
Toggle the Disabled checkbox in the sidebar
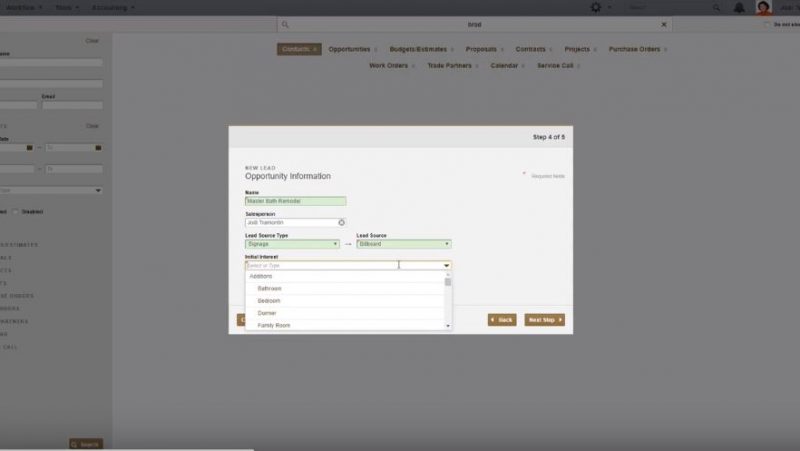pyautogui.click(x=16, y=211)
